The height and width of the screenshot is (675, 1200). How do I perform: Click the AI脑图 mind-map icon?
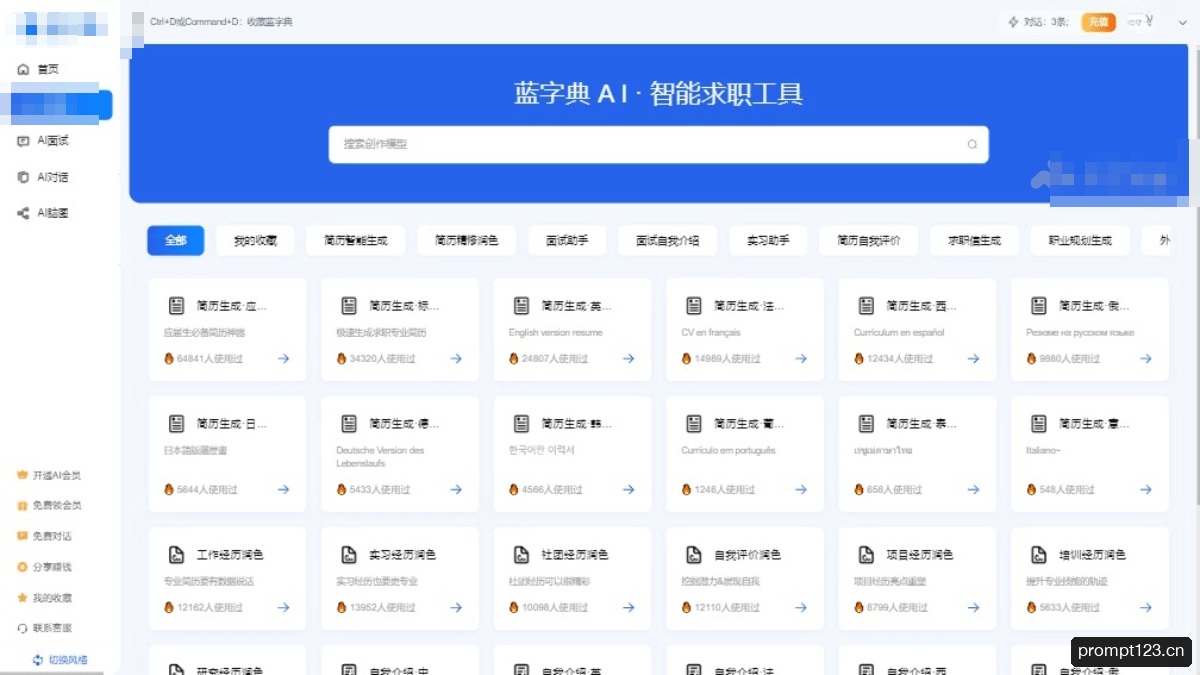(23, 213)
